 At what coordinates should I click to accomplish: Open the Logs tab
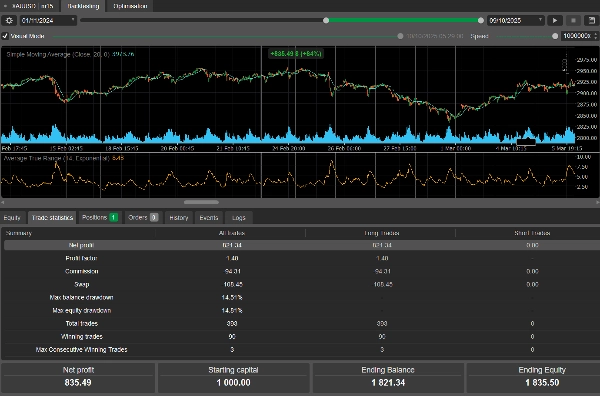tap(238, 218)
